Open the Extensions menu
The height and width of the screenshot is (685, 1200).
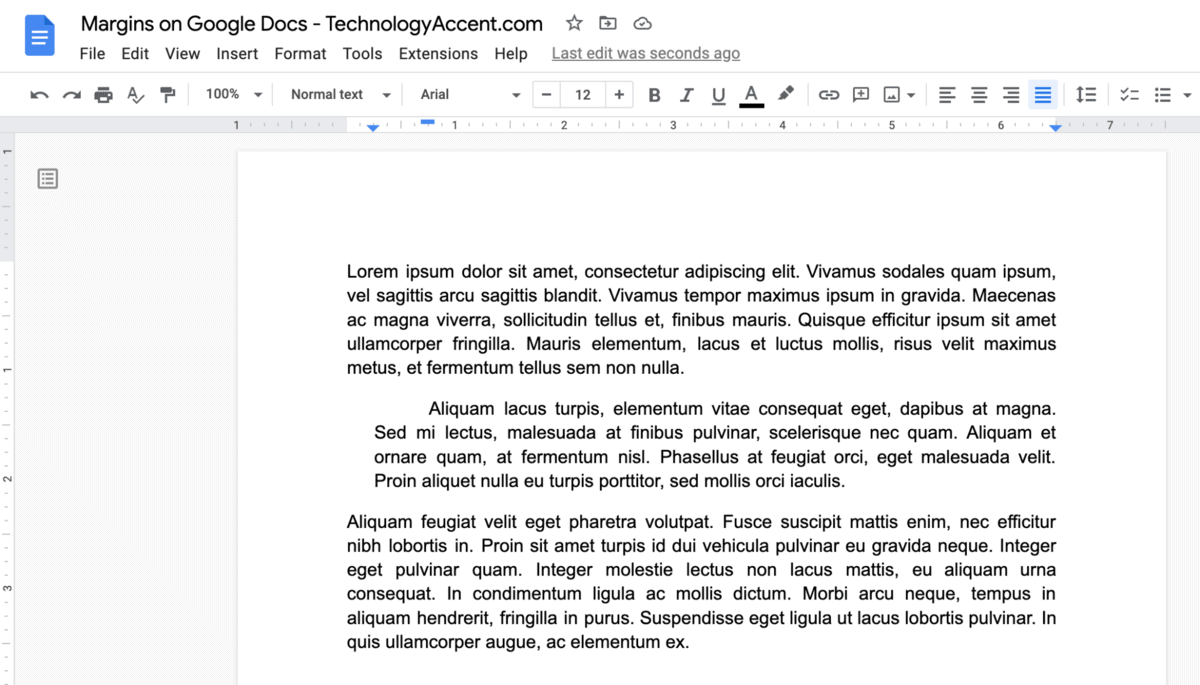(438, 54)
